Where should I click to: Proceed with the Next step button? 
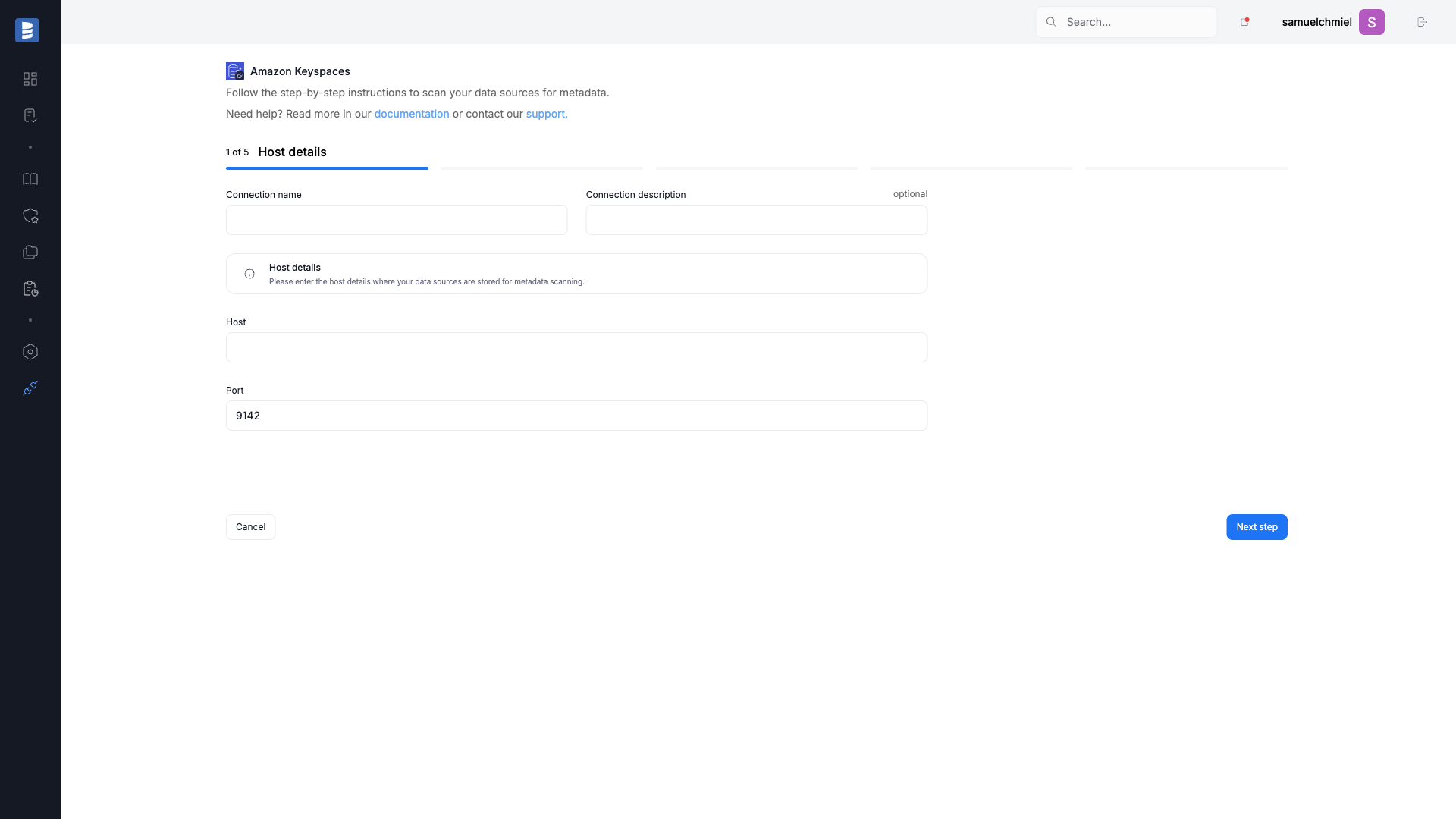tap(1257, 527)
